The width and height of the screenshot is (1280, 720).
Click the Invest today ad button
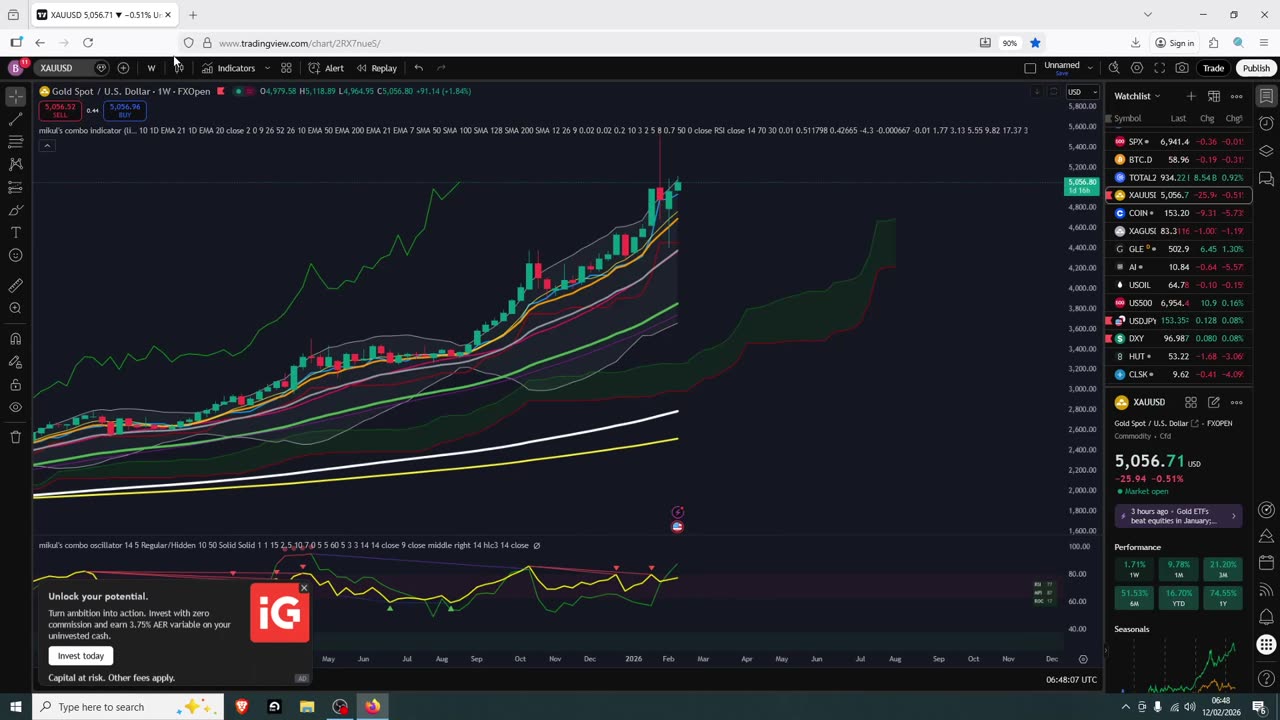(x=81, y=656)
